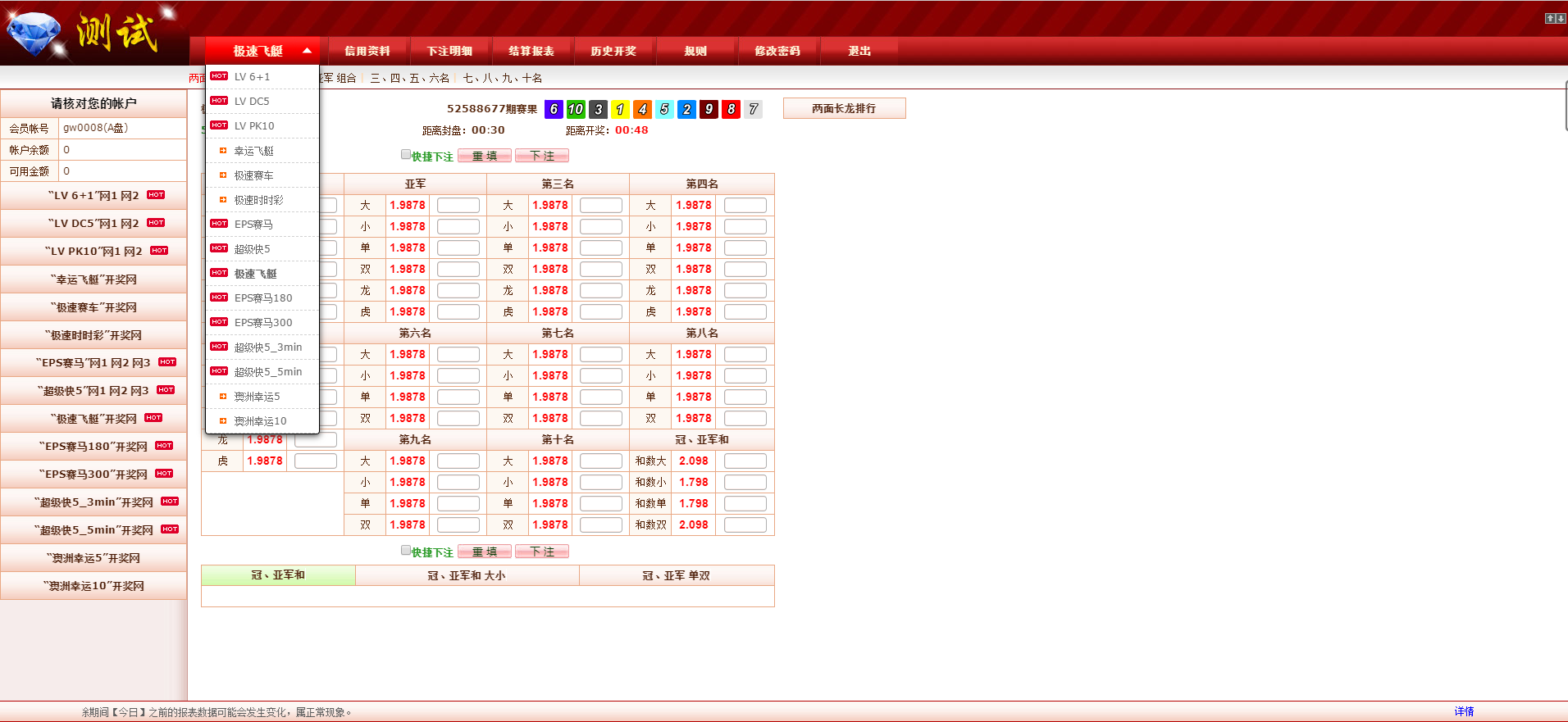
Task: Toggle the bottom 快捷下注 checkbox
Action: tap(406, 550)
